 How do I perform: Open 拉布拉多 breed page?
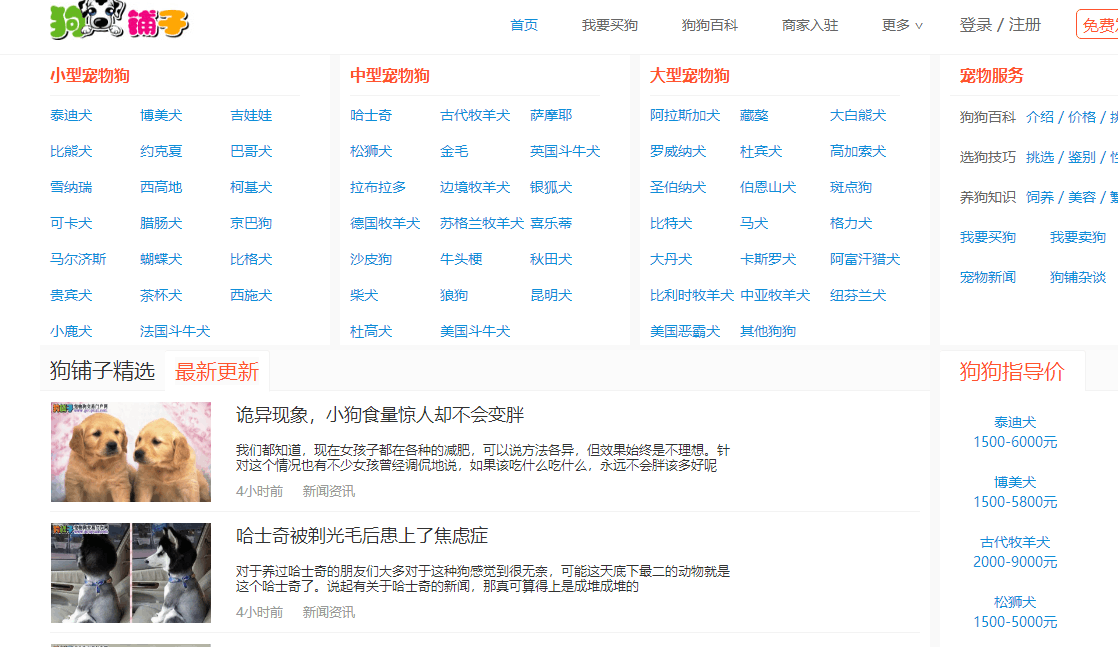(x=378, y=188)
